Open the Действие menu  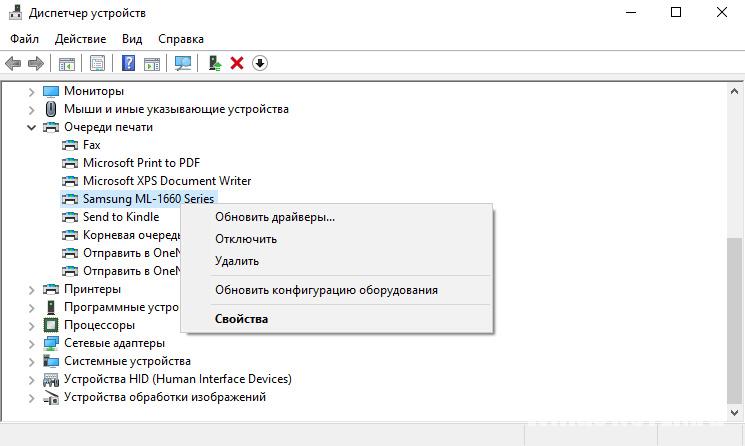pos(80,39)
